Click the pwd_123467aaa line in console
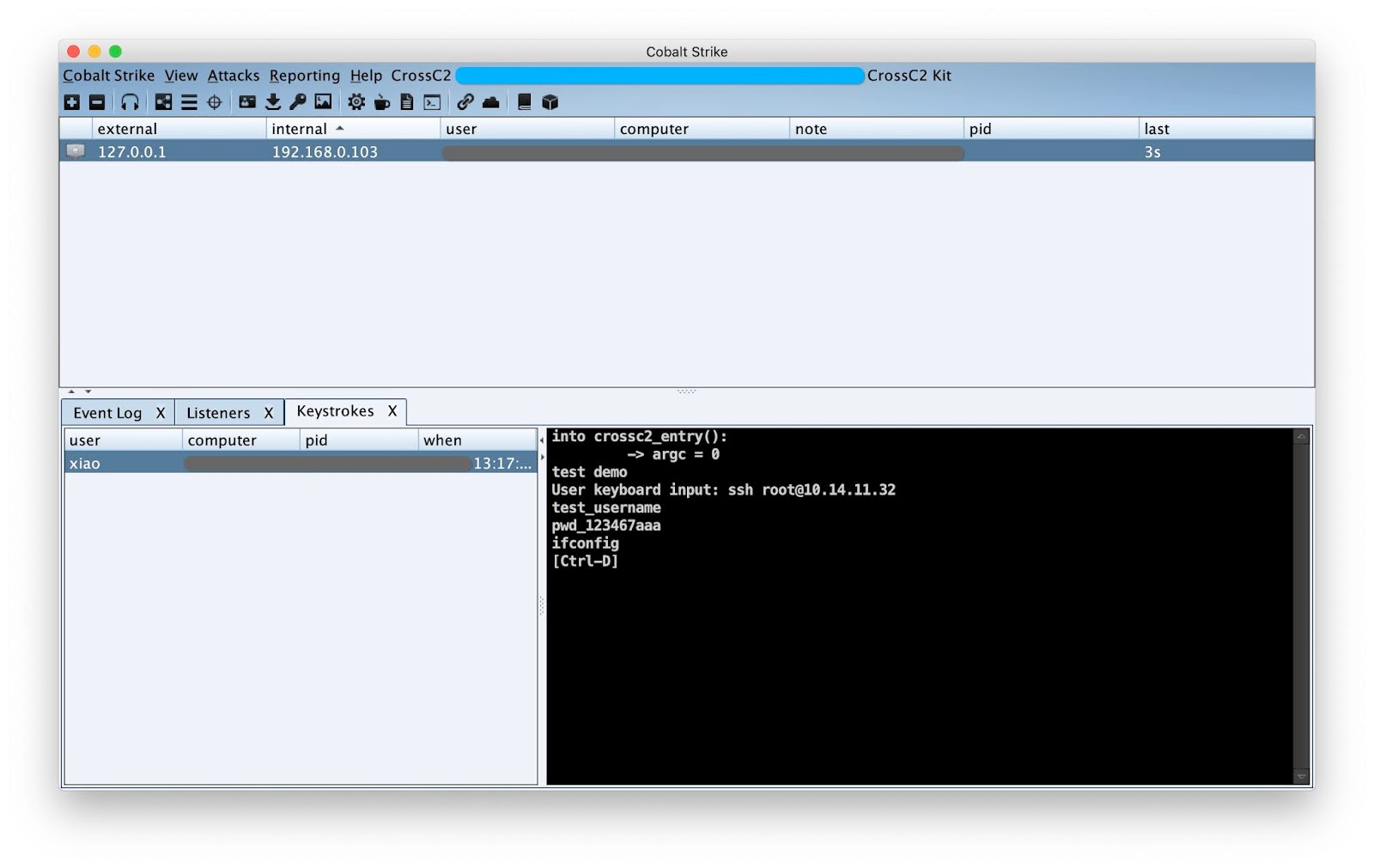1374x868 pixels. (x=606, y=525)
